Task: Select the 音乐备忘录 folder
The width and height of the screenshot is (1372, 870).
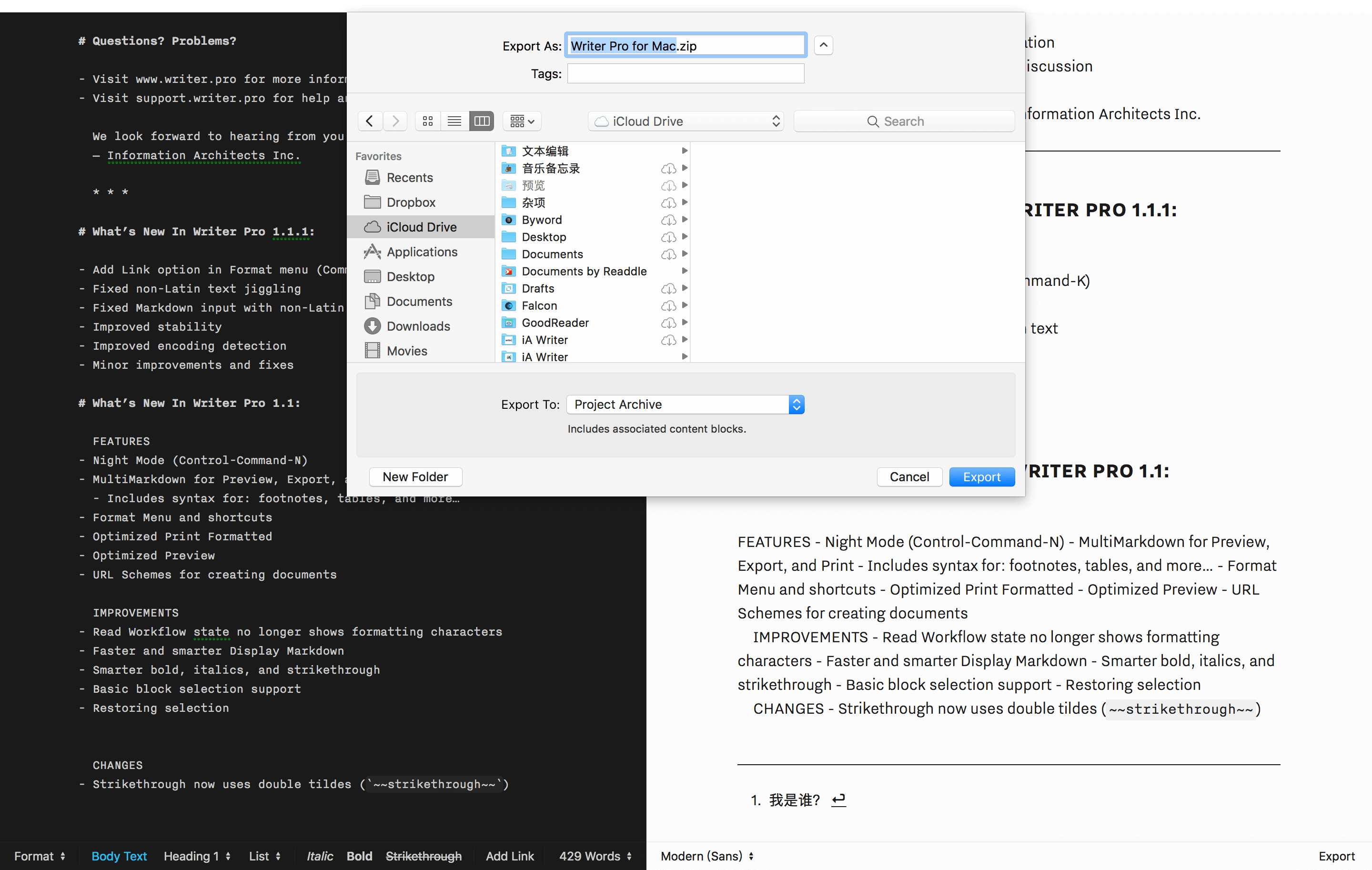Action: 594,168
